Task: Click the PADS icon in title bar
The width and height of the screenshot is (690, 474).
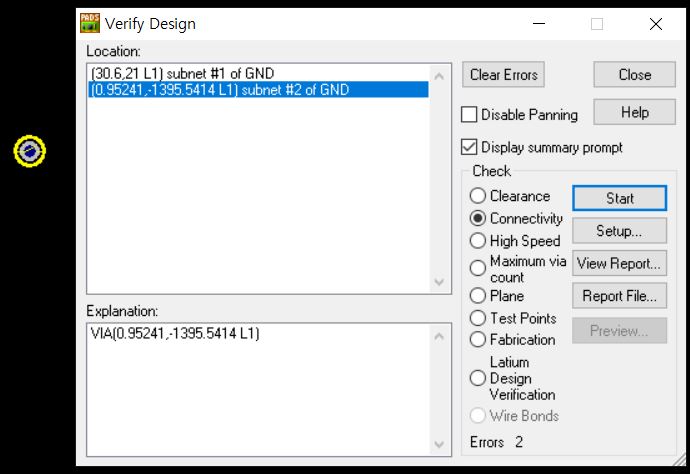Action: (x=90, y=23)
